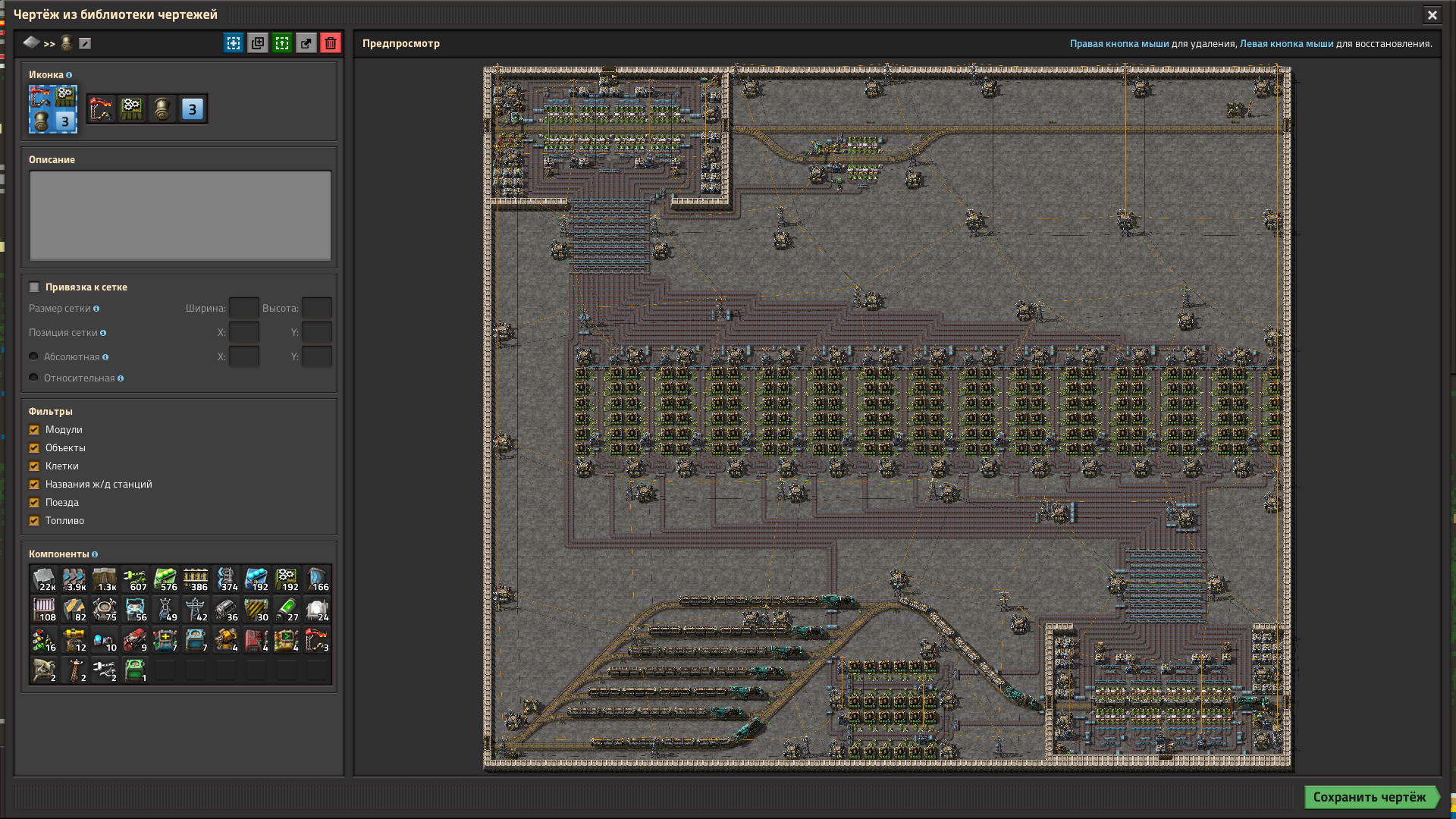Image resolution: width=1456 pixels, height=819 pixels.
Task: Click info icon next to Иконка
Action: point(69,75)
